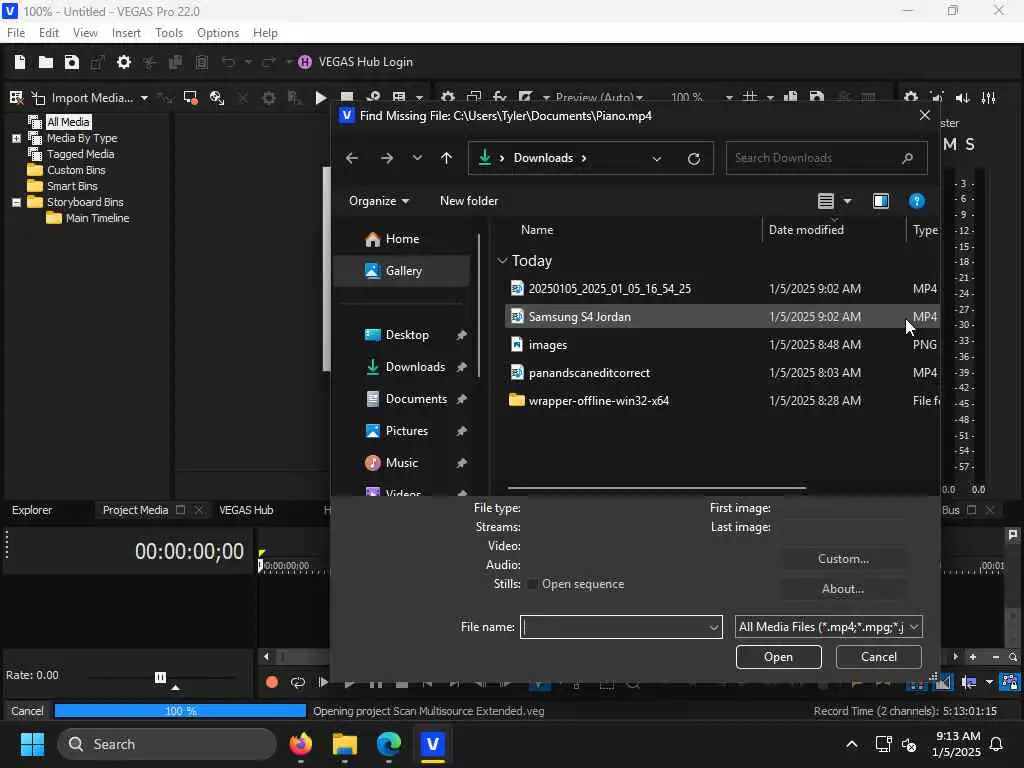Open Firefox from the taskbar

pyautogui.click(x=301, y=744)
